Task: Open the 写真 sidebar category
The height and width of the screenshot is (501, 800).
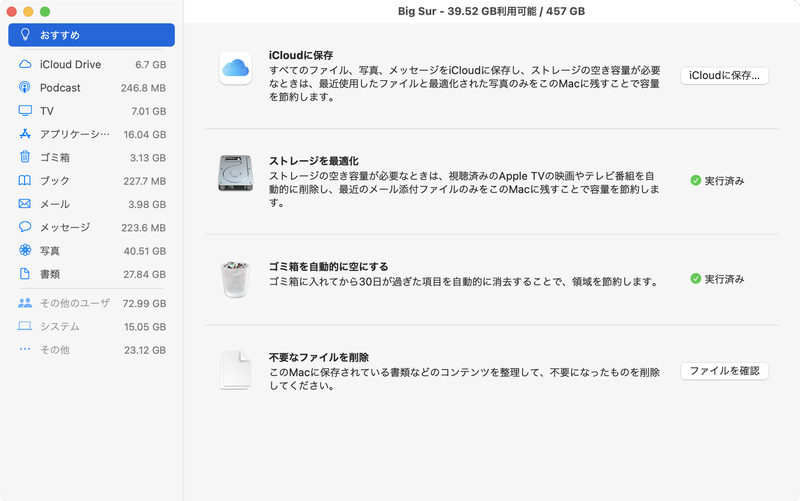Action: (92, 250)
